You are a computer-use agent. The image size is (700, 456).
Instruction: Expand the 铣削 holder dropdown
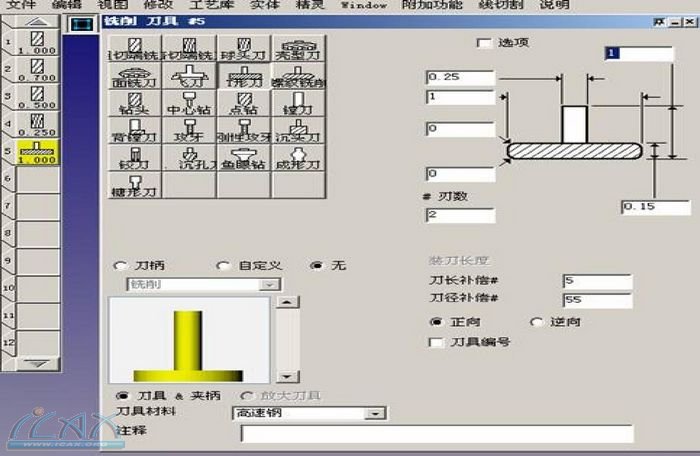pyautogui.click(x=268, y=285)
